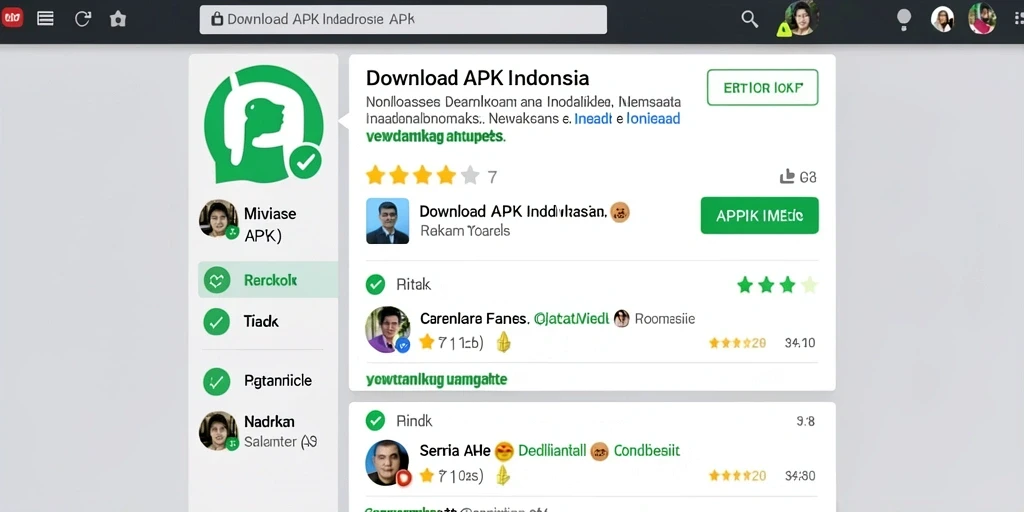Open the blue 'Ionieaad' link

(653, 120)
